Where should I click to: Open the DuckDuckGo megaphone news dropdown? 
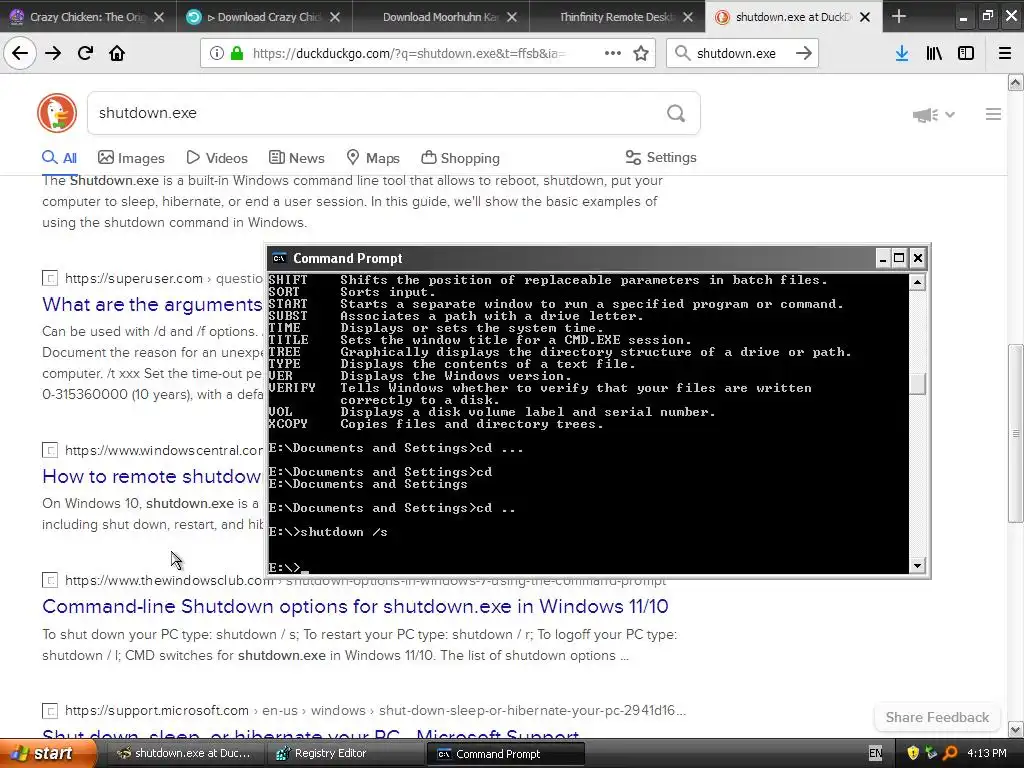pyautogui.click(x=933, y=115)
